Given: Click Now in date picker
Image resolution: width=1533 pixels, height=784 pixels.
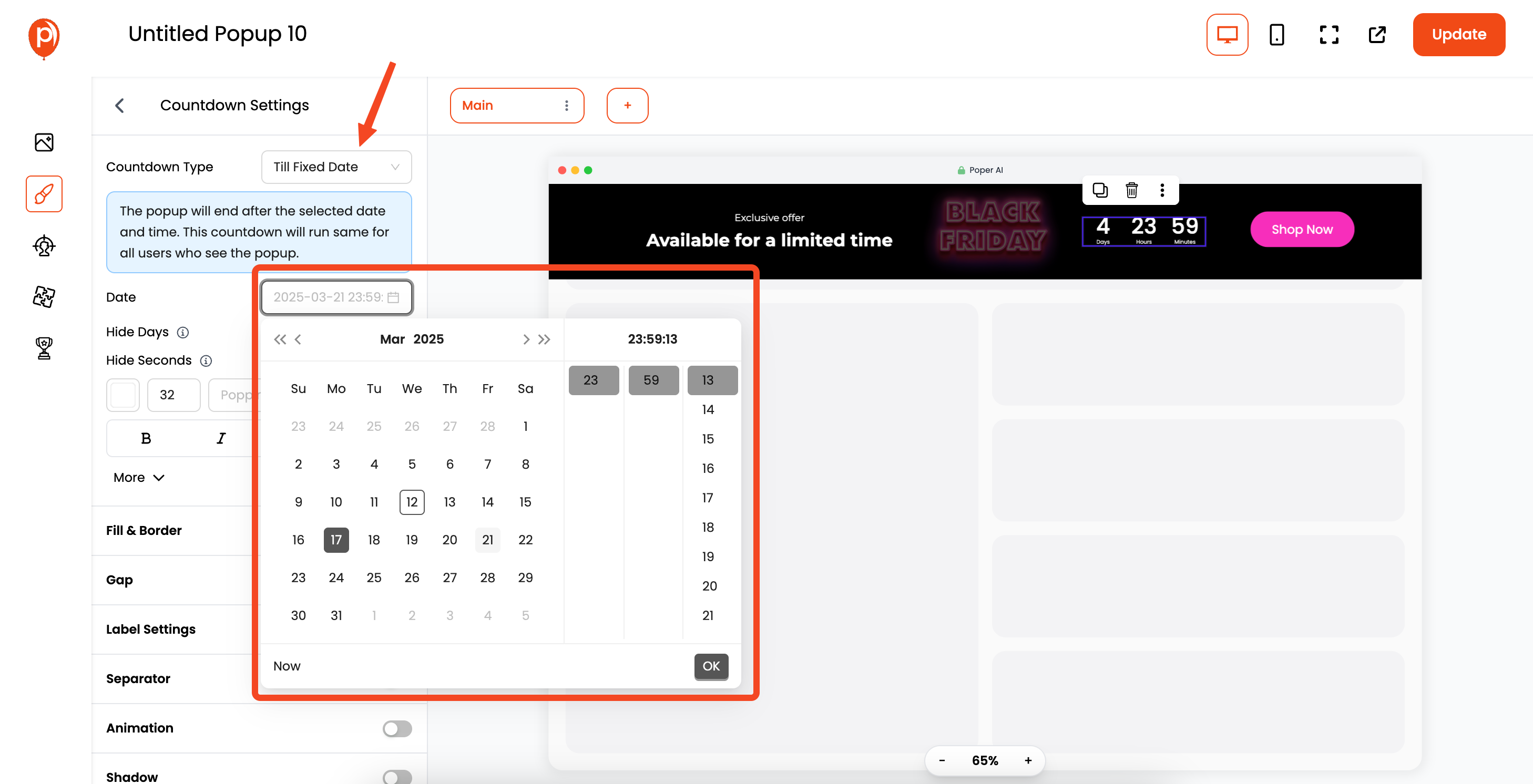Looking at the screenshot, I should coord(287,666).
